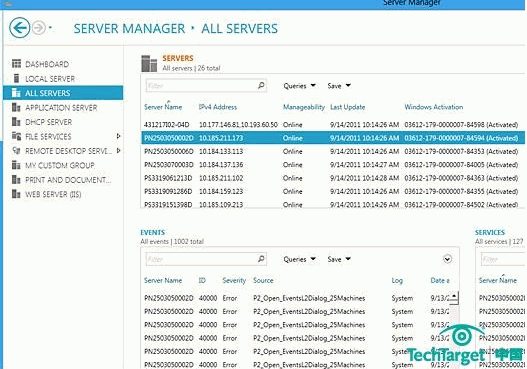Click the back navigation arrow icon
Image resolution: width=527 pixels, height=369 pixels.
(19, 28)
